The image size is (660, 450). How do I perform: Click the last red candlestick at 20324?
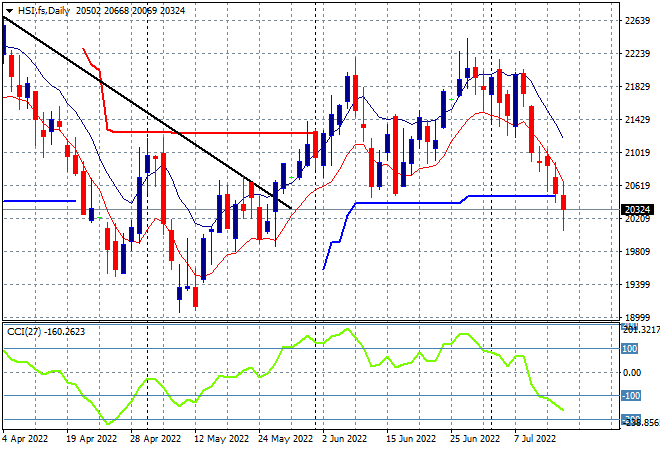[x=564, y=202]
